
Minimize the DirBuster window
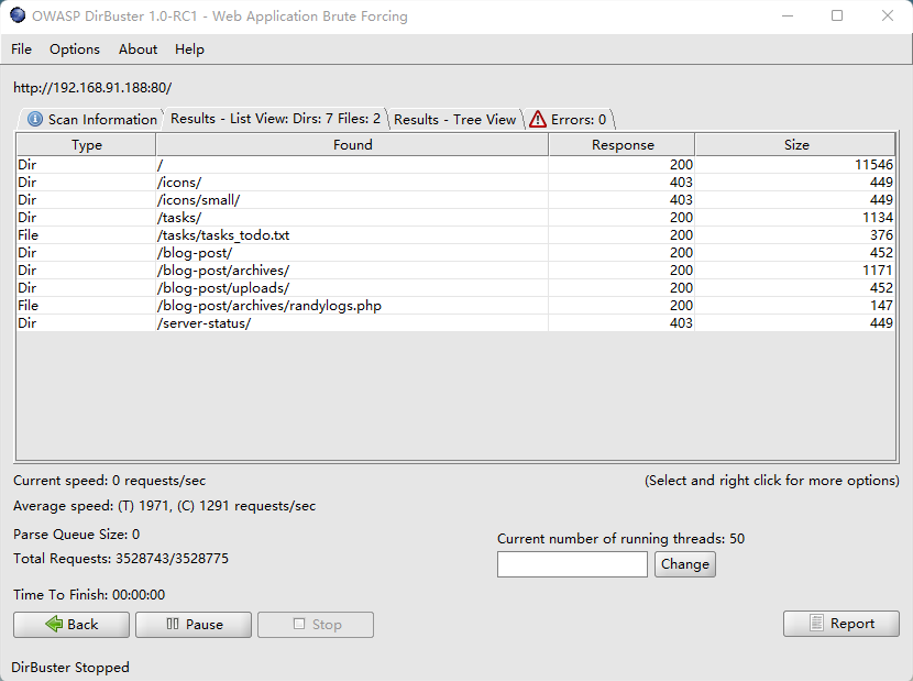click(787, 16)
